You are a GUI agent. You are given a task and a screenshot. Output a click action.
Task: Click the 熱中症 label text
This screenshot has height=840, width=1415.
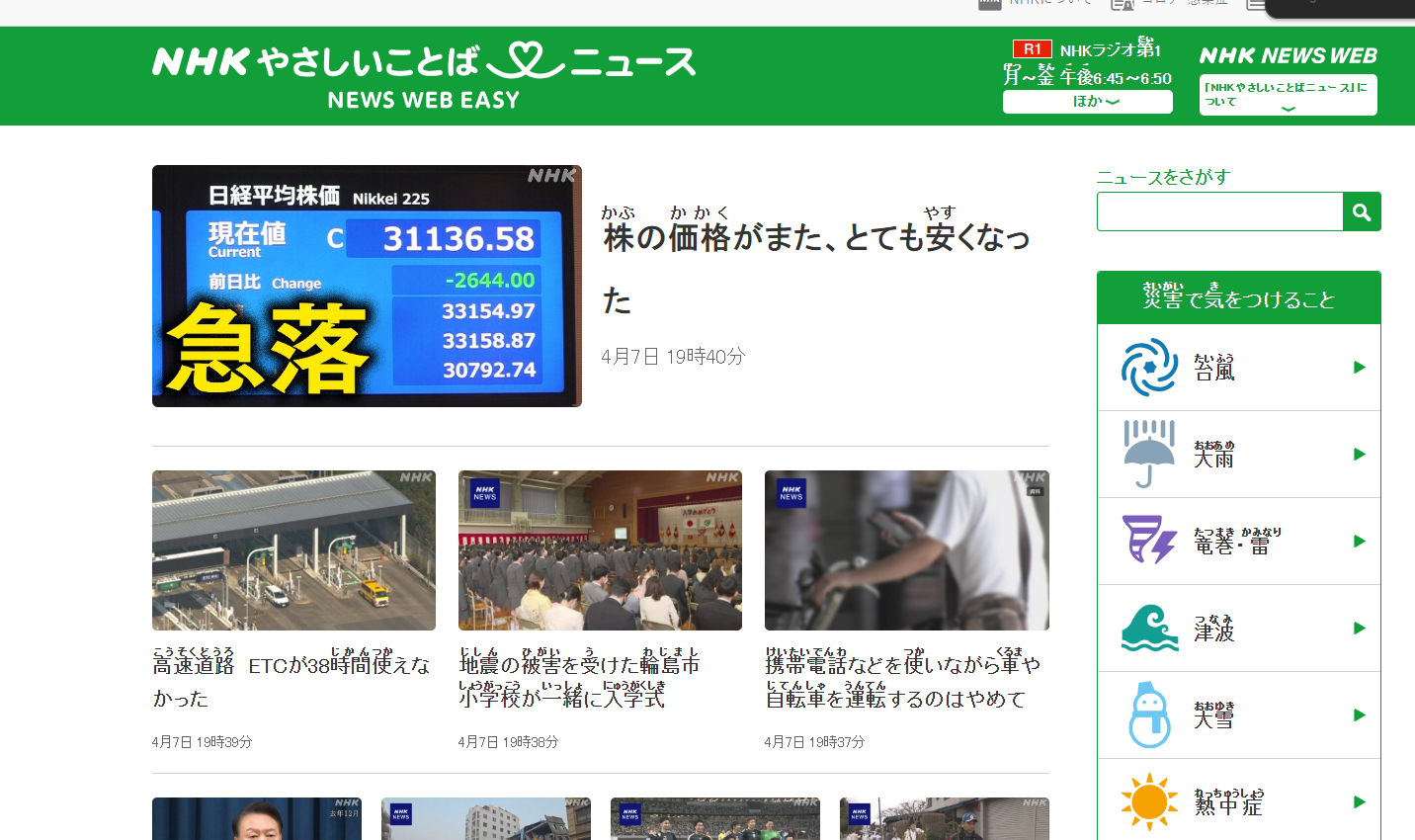[1229, 802]
